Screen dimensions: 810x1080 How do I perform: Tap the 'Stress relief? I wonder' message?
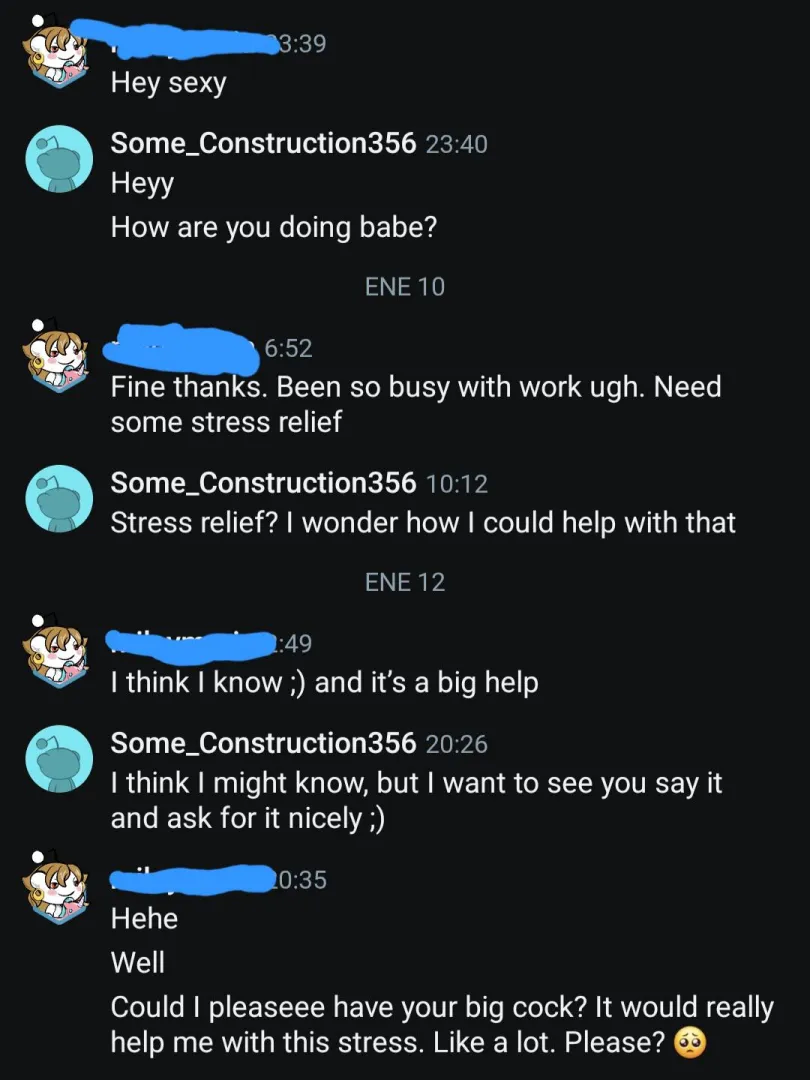point(423,523)
